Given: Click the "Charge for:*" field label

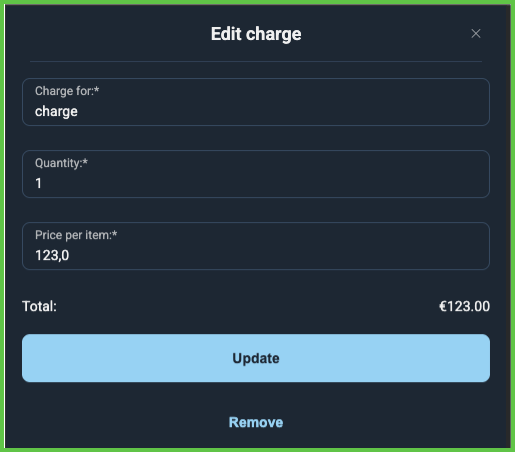Looking at the screenshot, I should coord(67,91).
